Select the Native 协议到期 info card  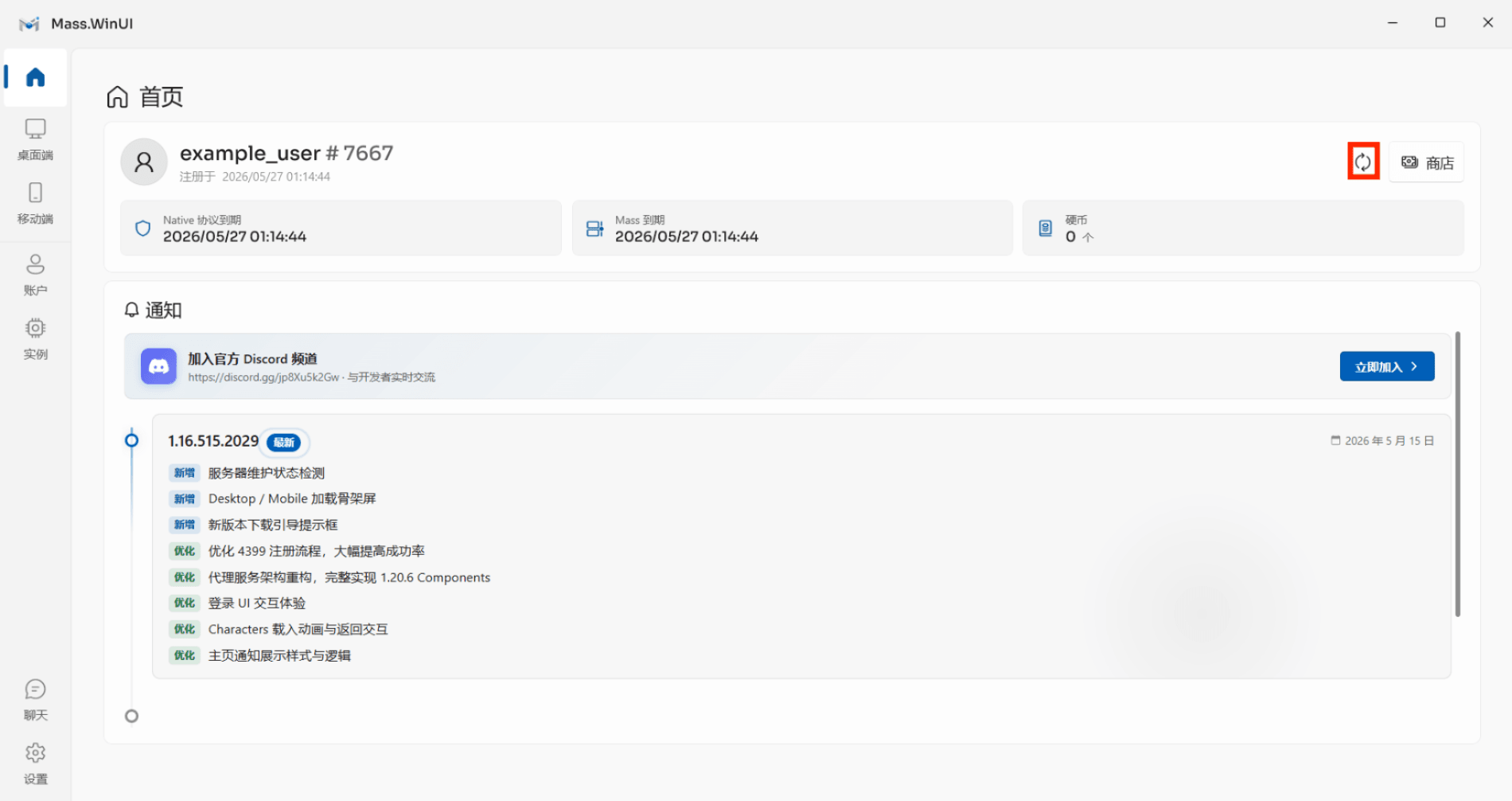(341, 228)
